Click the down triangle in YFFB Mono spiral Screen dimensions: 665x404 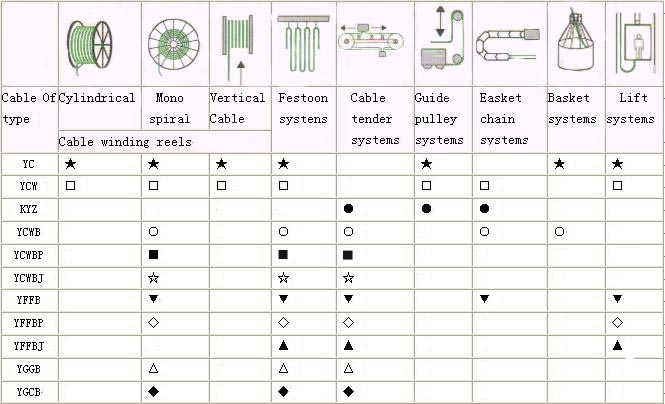point(154,299)
